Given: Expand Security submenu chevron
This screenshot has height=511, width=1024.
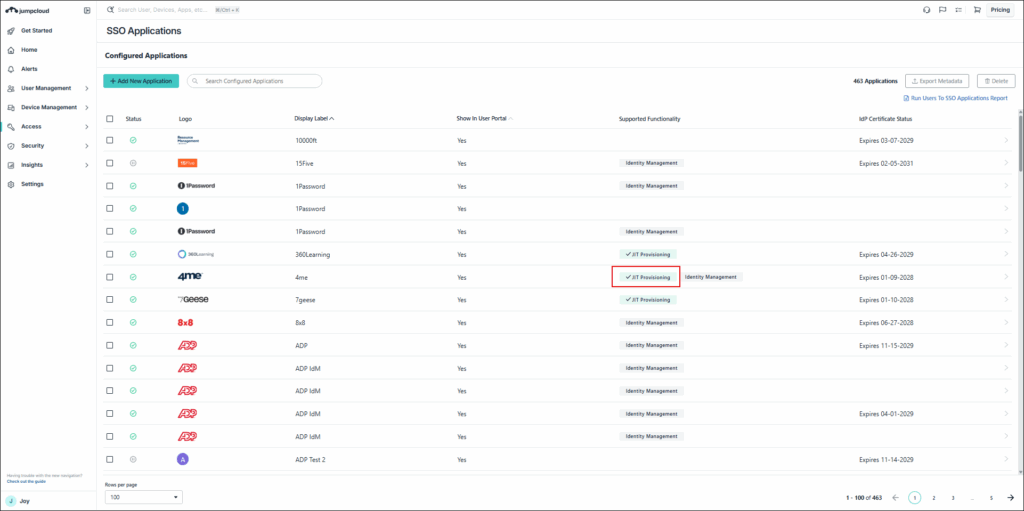Looking at the screenshot, I should 87,146.
